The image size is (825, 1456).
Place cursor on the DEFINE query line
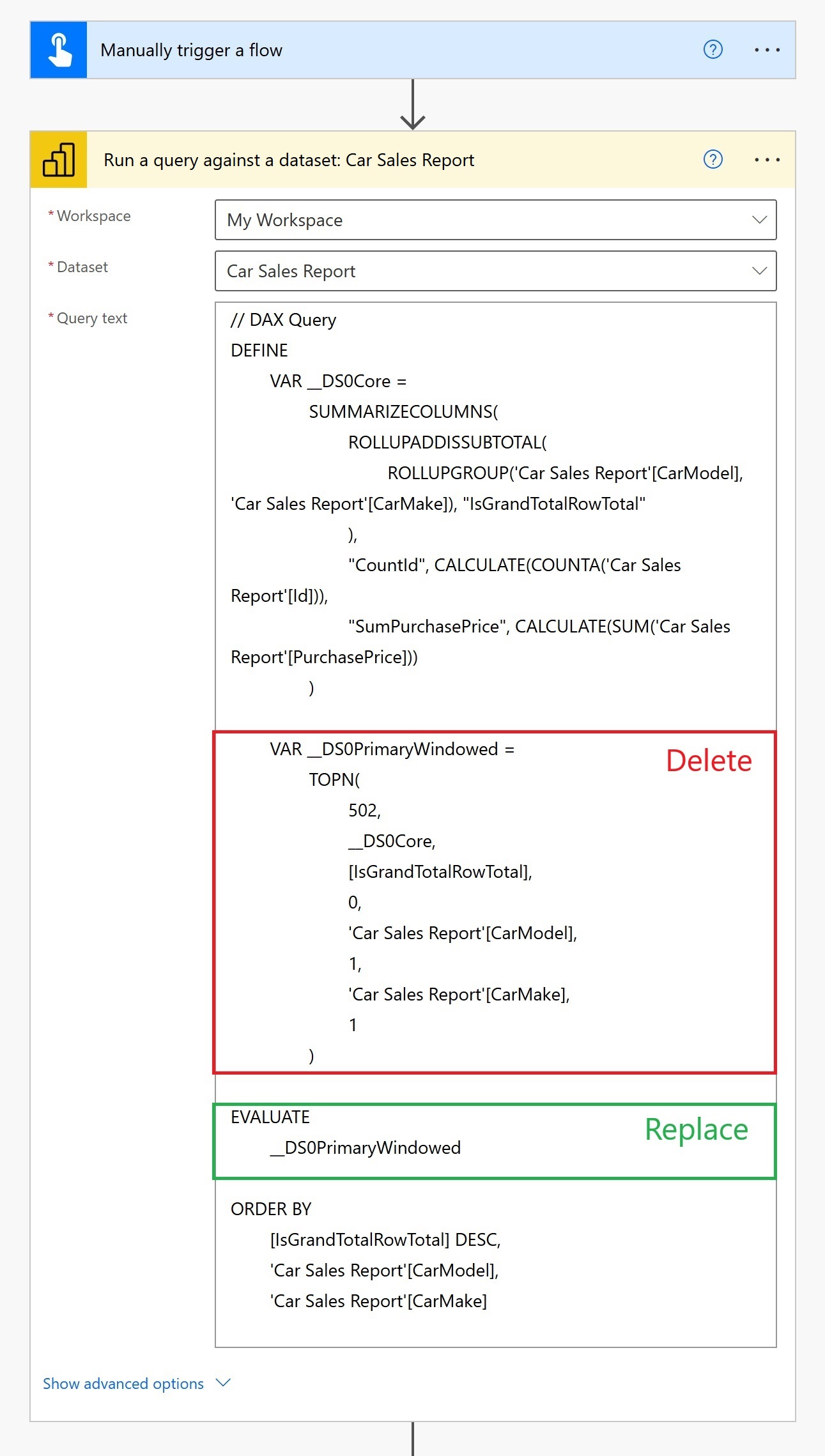(x=259, y=350)
